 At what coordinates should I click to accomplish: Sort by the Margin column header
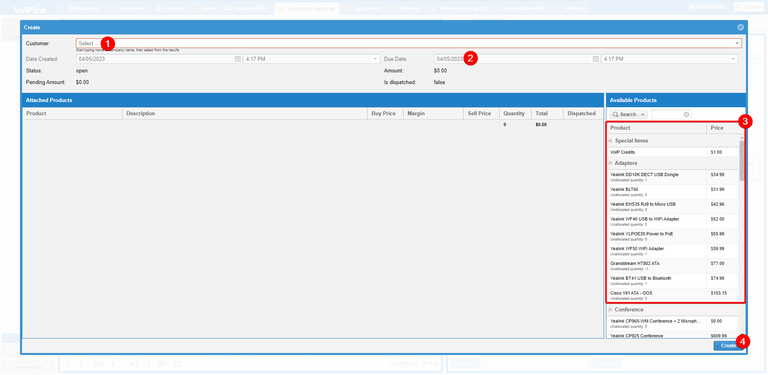point(433,113)
